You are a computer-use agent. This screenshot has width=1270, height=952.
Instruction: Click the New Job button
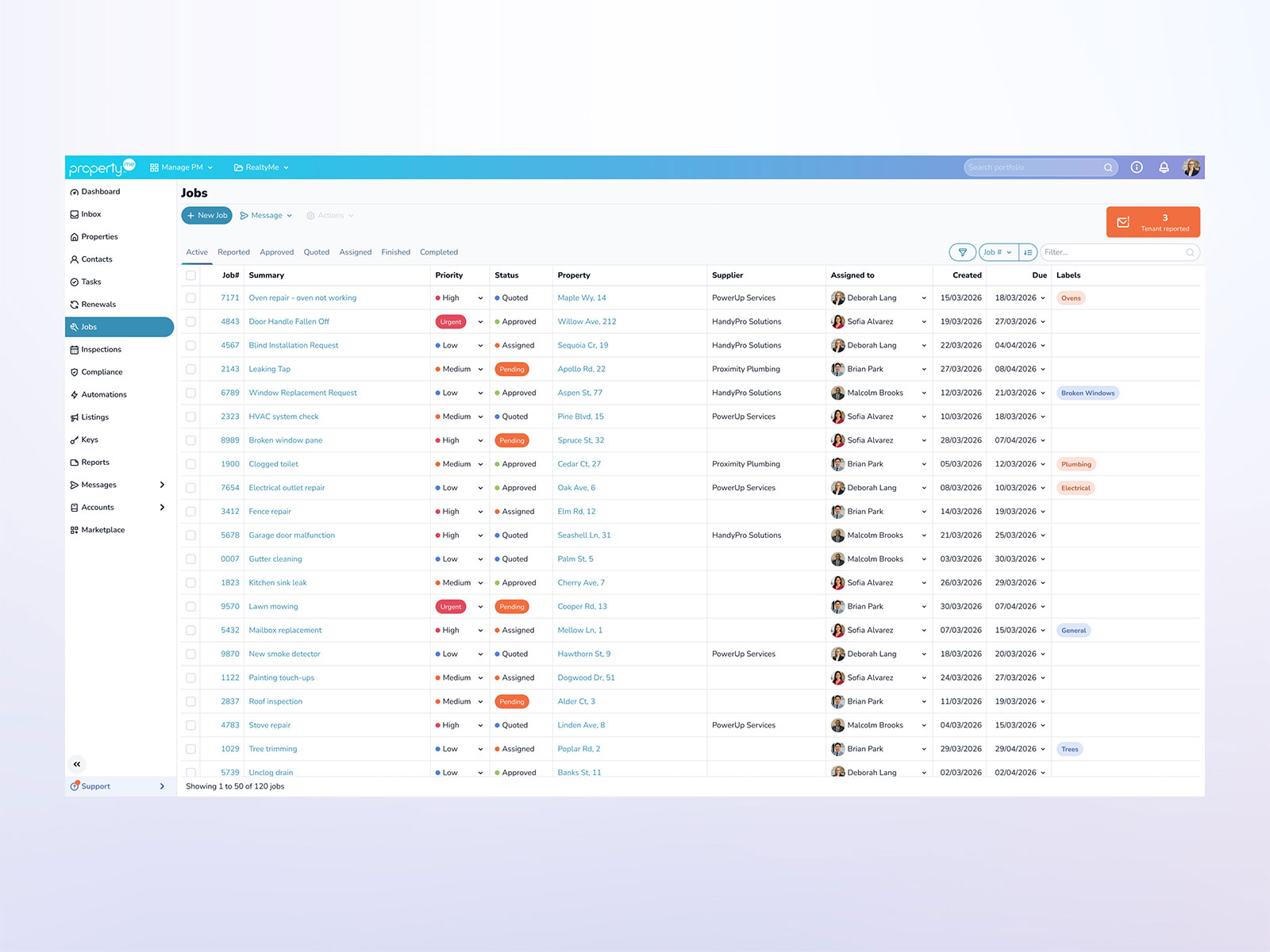206,215
